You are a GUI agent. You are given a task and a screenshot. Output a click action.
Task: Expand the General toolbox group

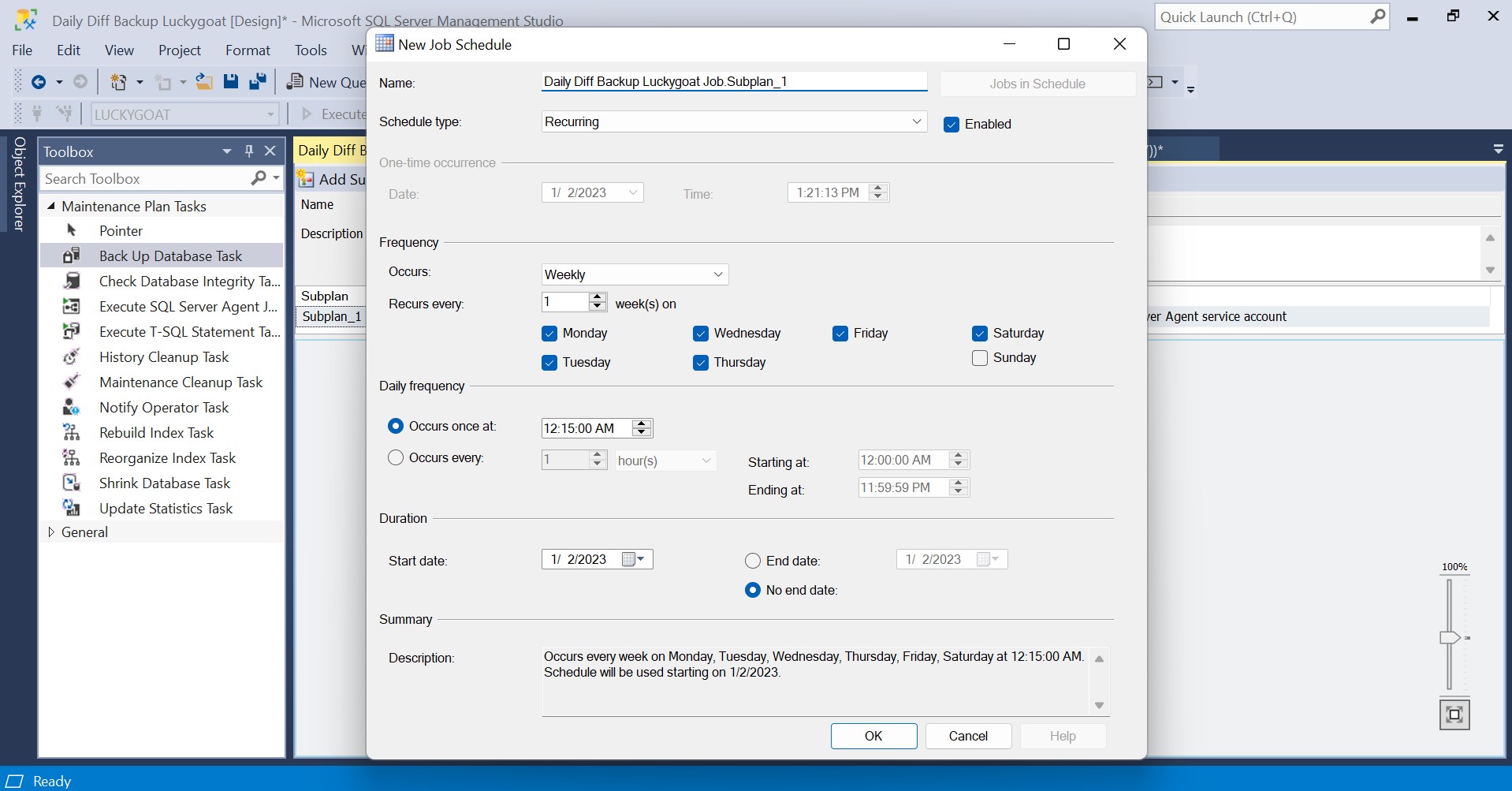(x=51, y=532)
